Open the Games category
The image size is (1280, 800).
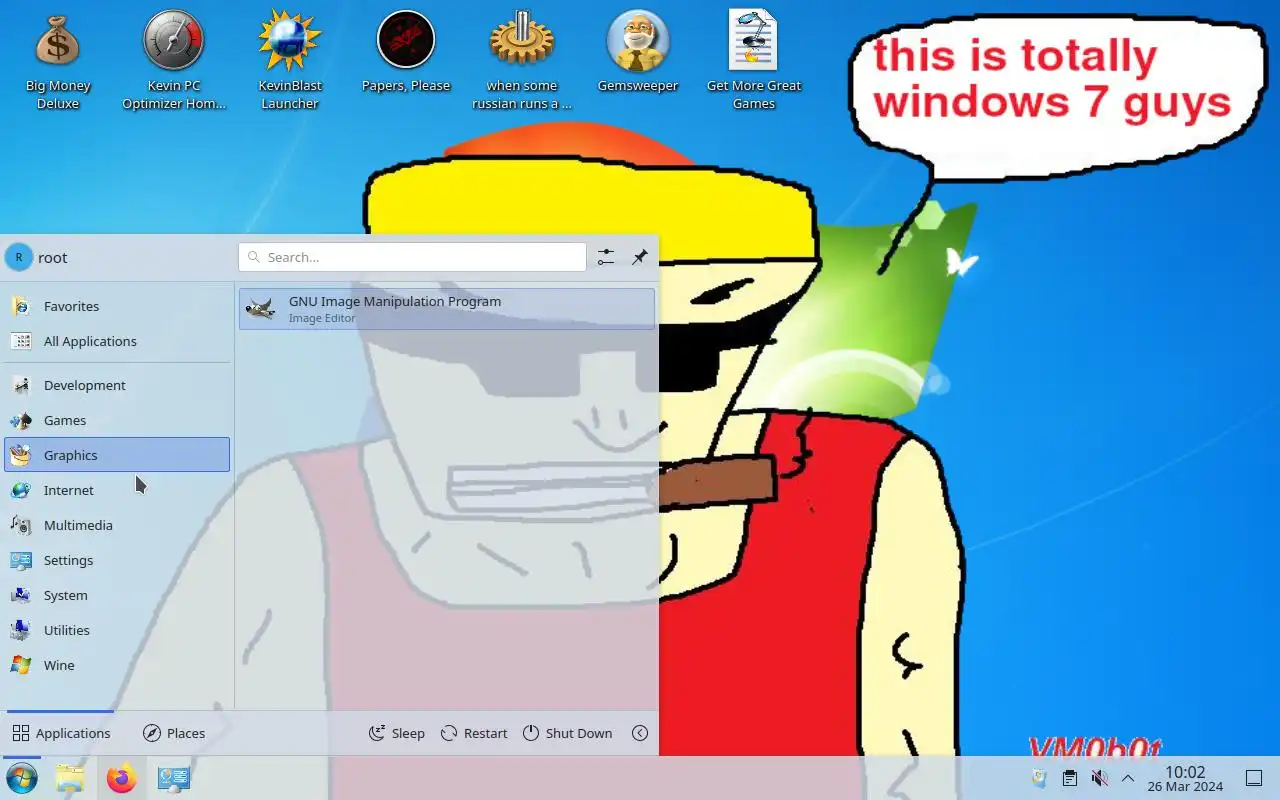point(117,420)
